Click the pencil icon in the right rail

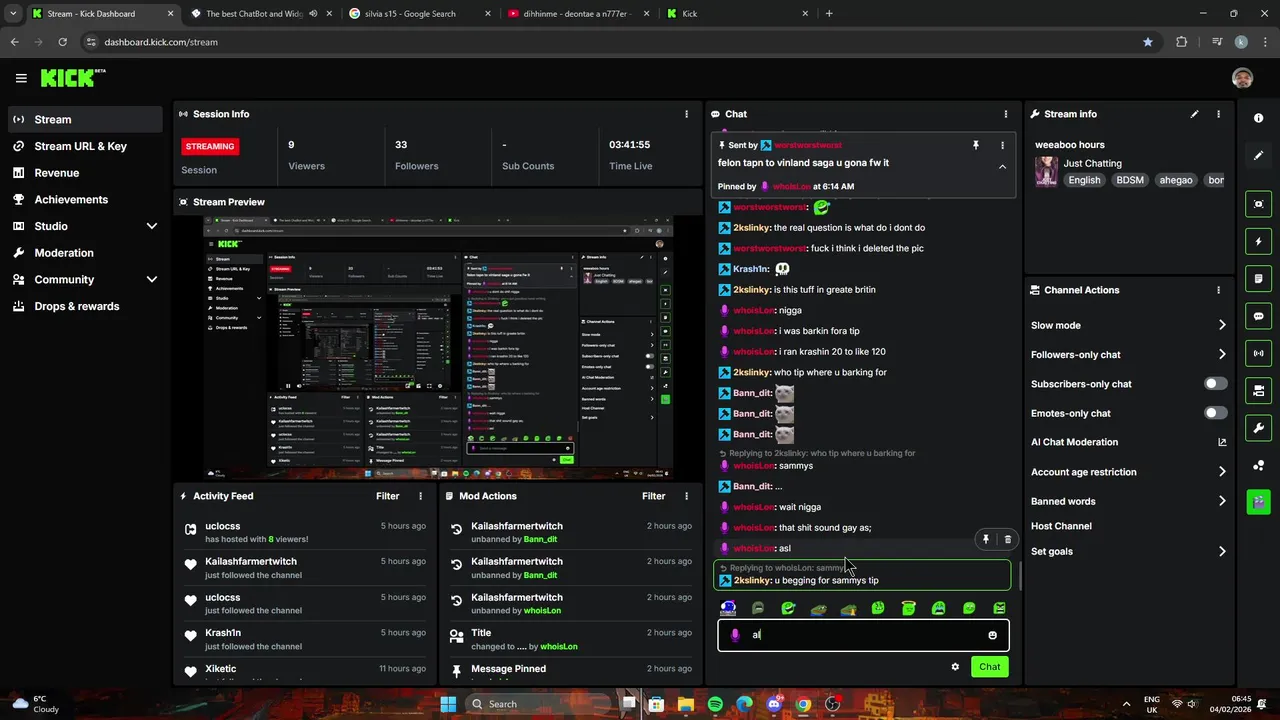(1258, 156)
